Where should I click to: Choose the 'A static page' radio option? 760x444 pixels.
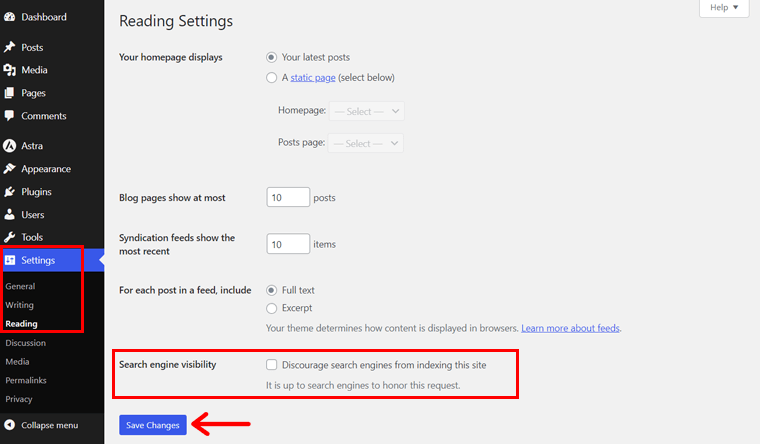tap(272, 77)
